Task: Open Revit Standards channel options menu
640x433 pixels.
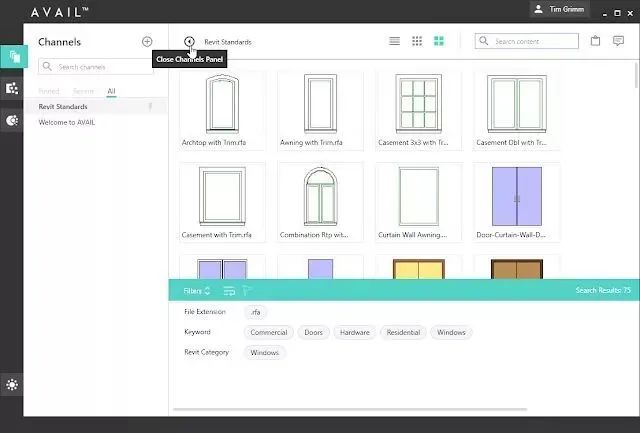Action: tap(150, 107)
